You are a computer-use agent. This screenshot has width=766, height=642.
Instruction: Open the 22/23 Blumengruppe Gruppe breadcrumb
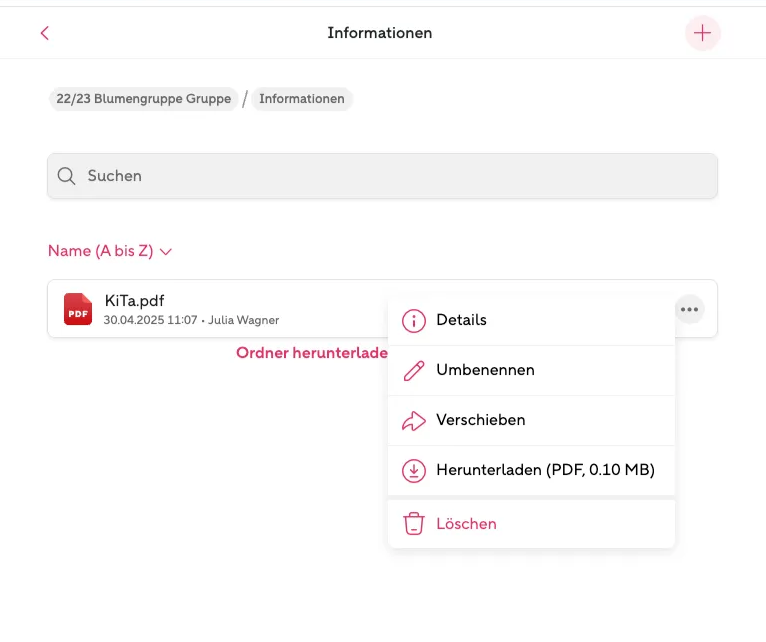(144, 99)
